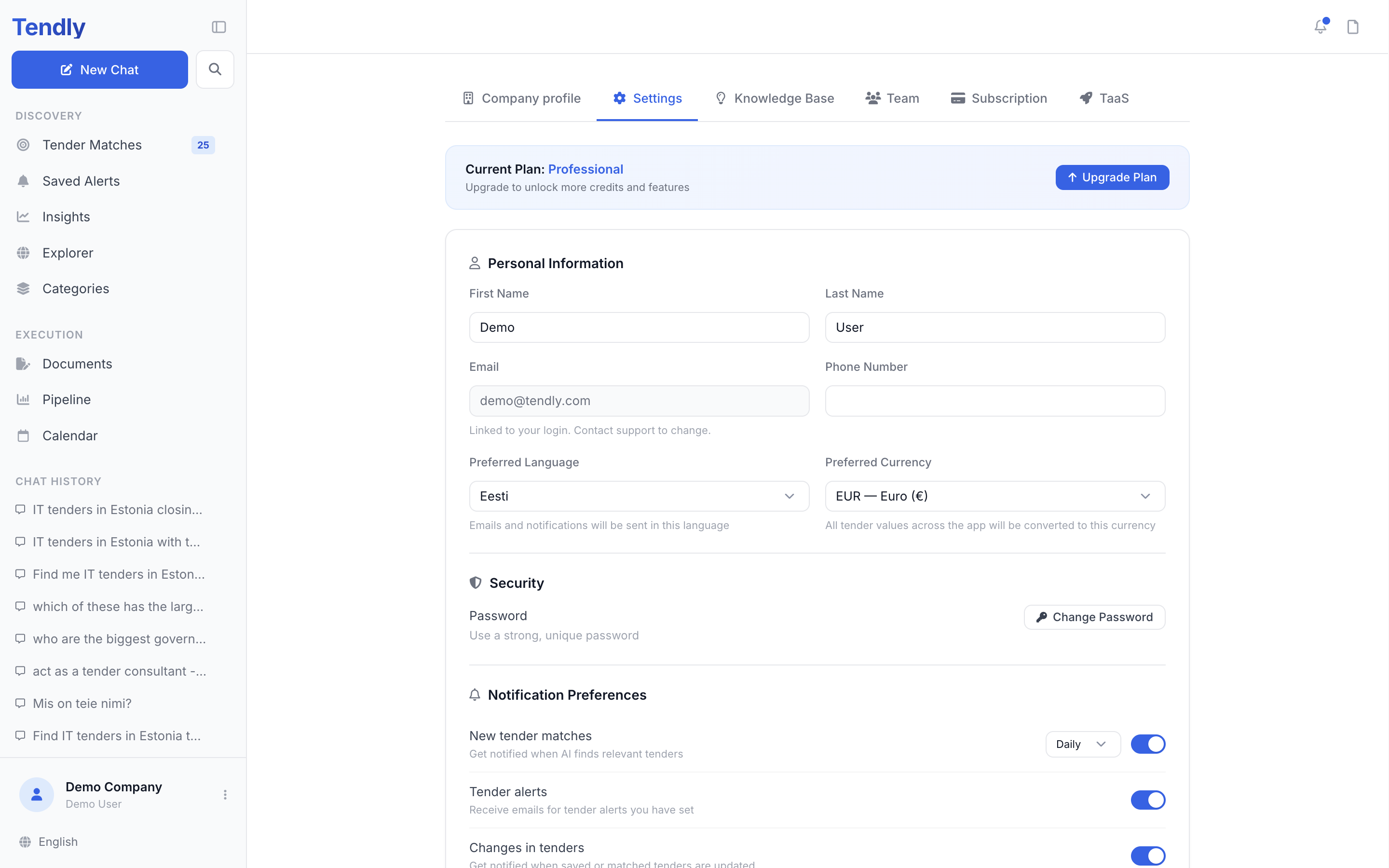
Task: Click the Company profile building icon
Action: (468, 98)
